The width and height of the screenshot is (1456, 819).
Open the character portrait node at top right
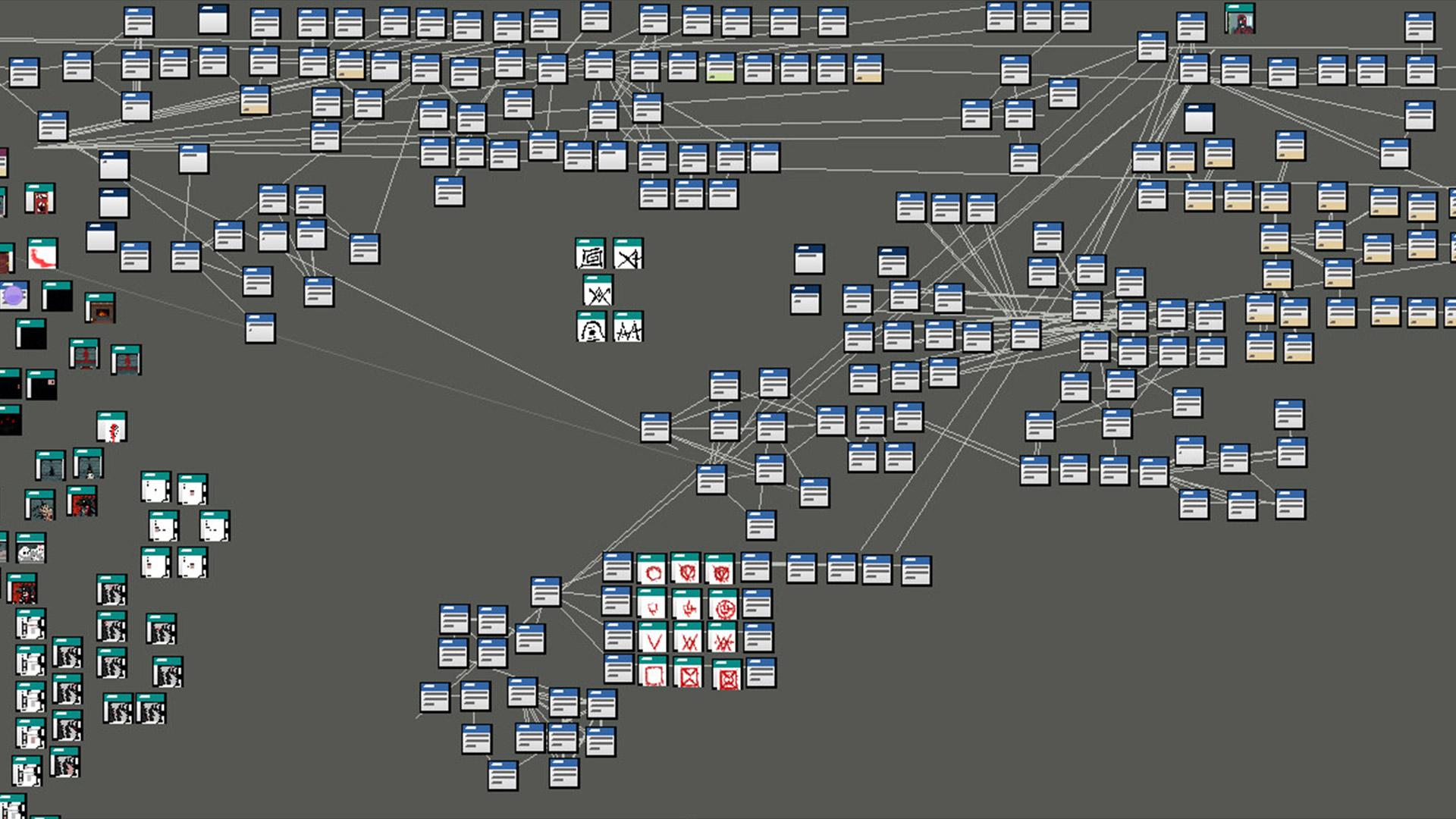[x=1240, y=19]
